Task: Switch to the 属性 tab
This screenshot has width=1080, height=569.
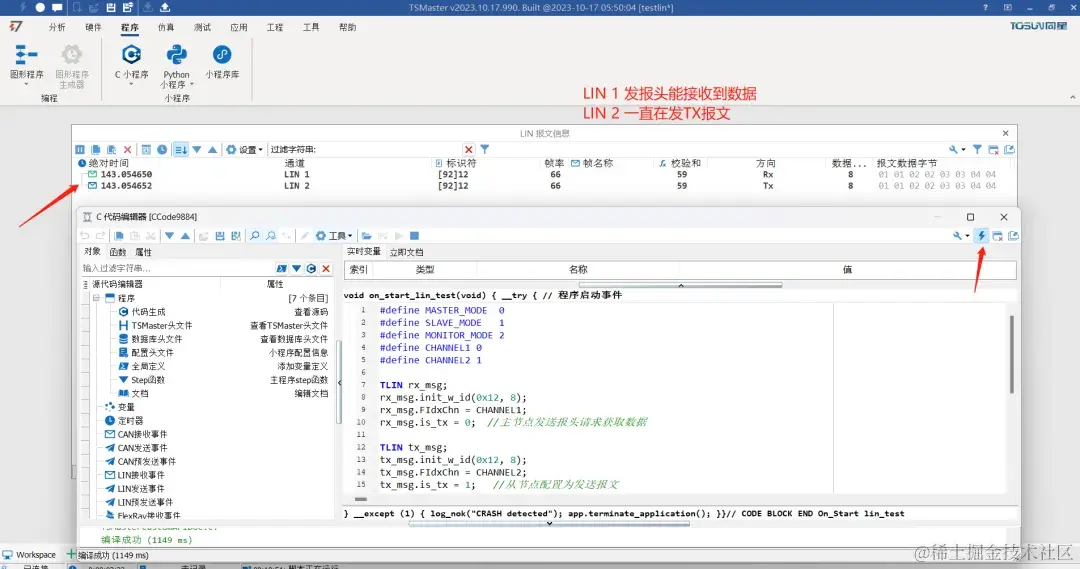Action: pyautogui.click(x=143, y=252)
